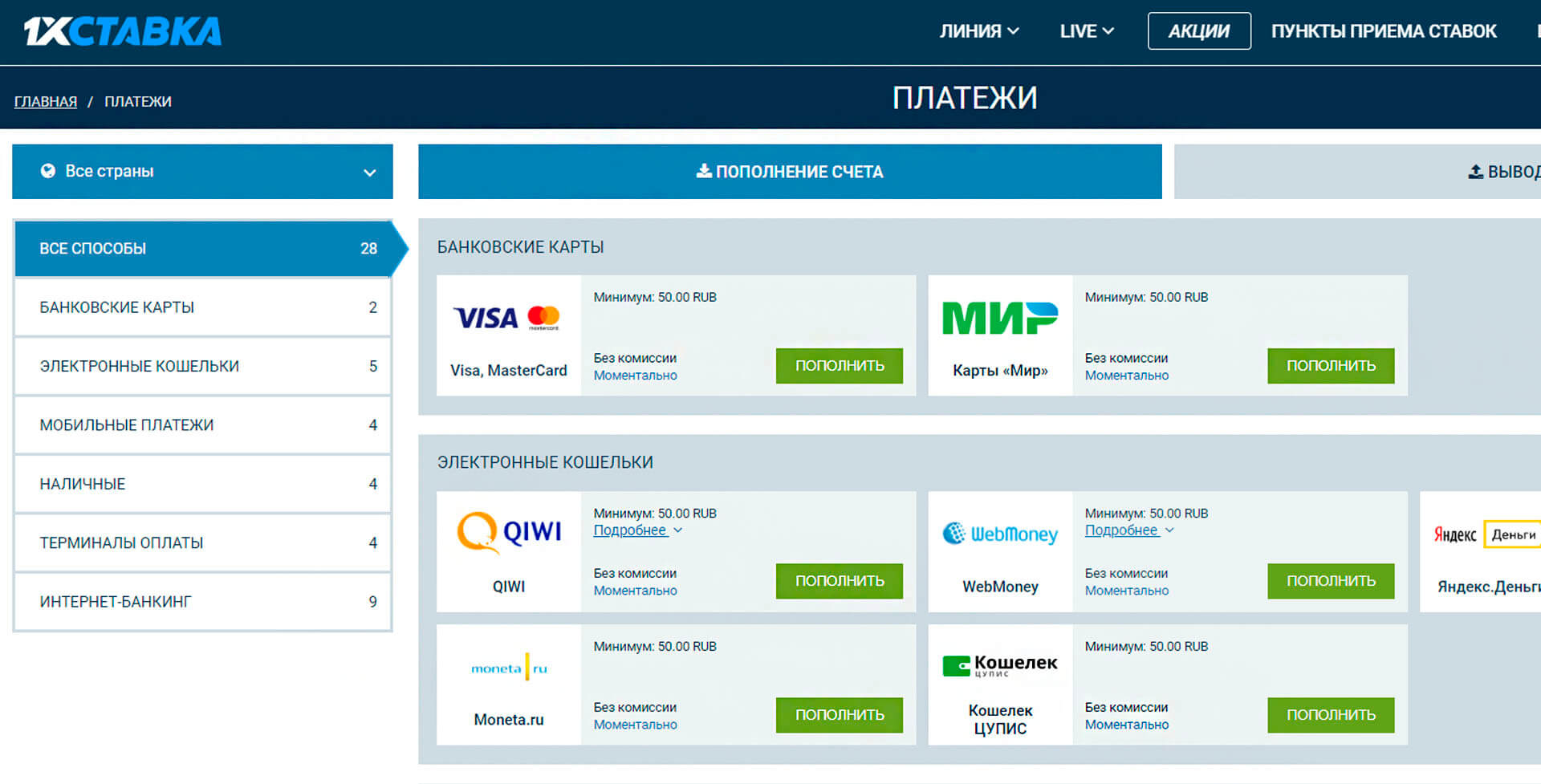The width and height of the screenshot is (1541, 784).
Task: Click ПОПОЛНИТЬ for QIWI
Action: click(840, 581)
